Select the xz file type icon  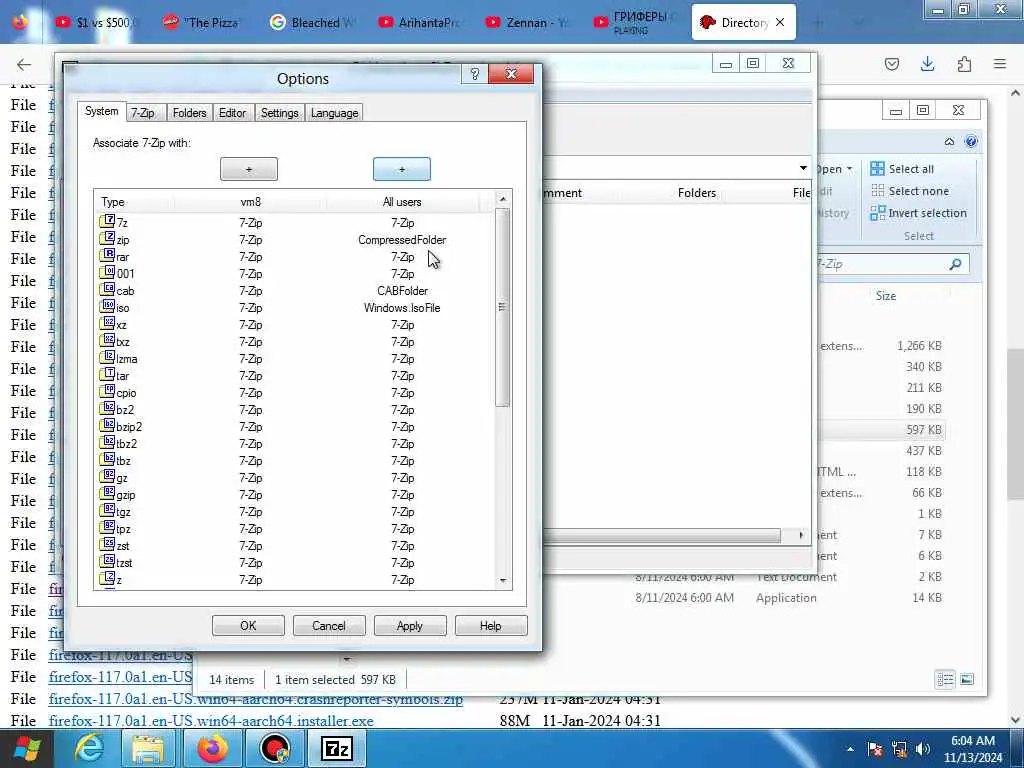tap(107, 324)
